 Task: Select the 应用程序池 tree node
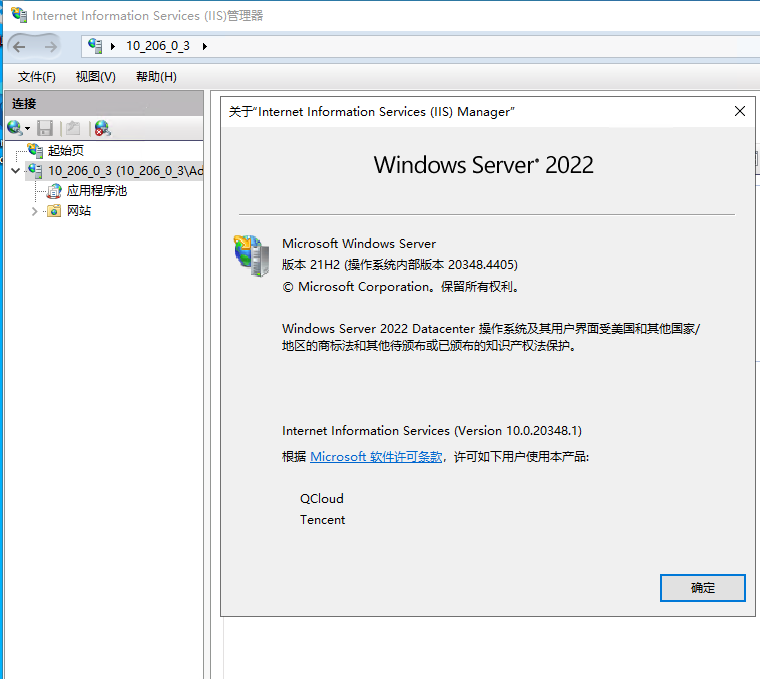pos(96,190)
